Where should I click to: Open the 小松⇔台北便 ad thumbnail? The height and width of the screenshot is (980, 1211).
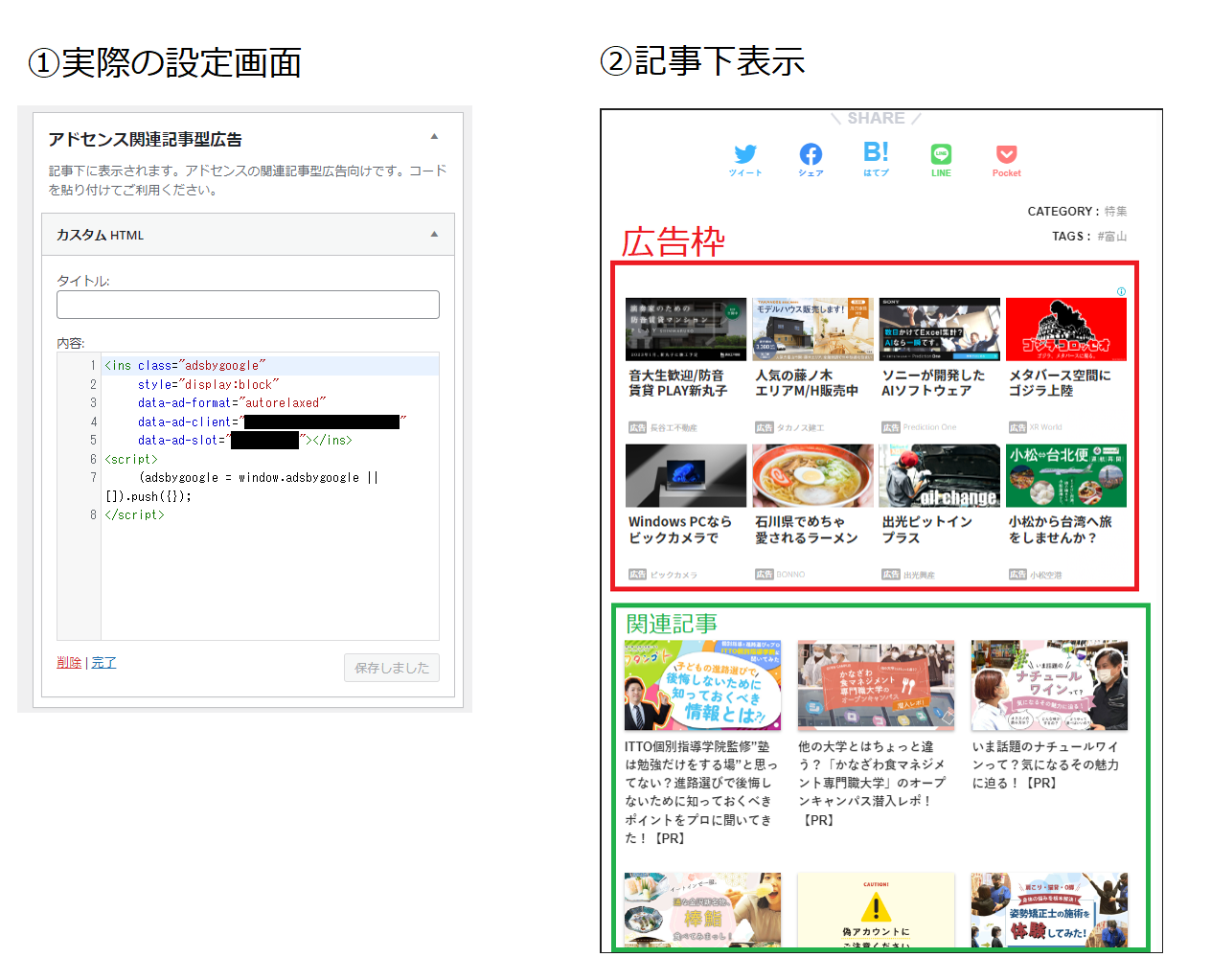click(1066, 475)
